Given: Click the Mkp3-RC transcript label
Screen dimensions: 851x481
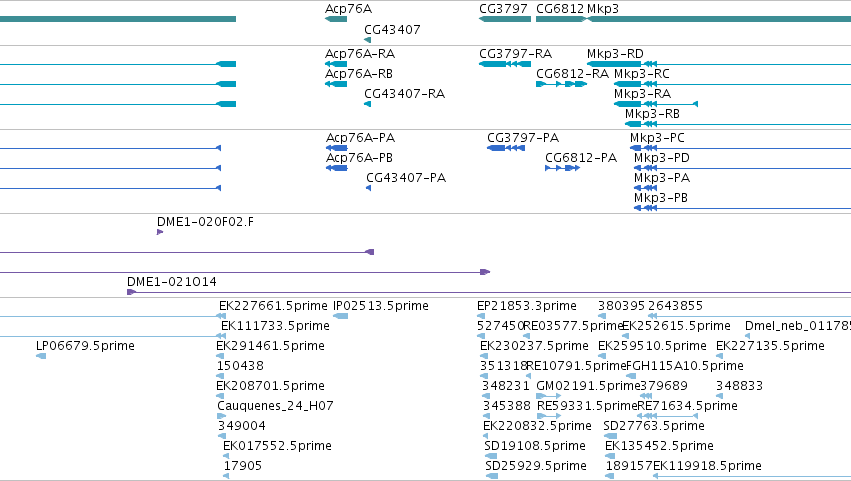Looking at the screenshot, I should click(642, 74).
